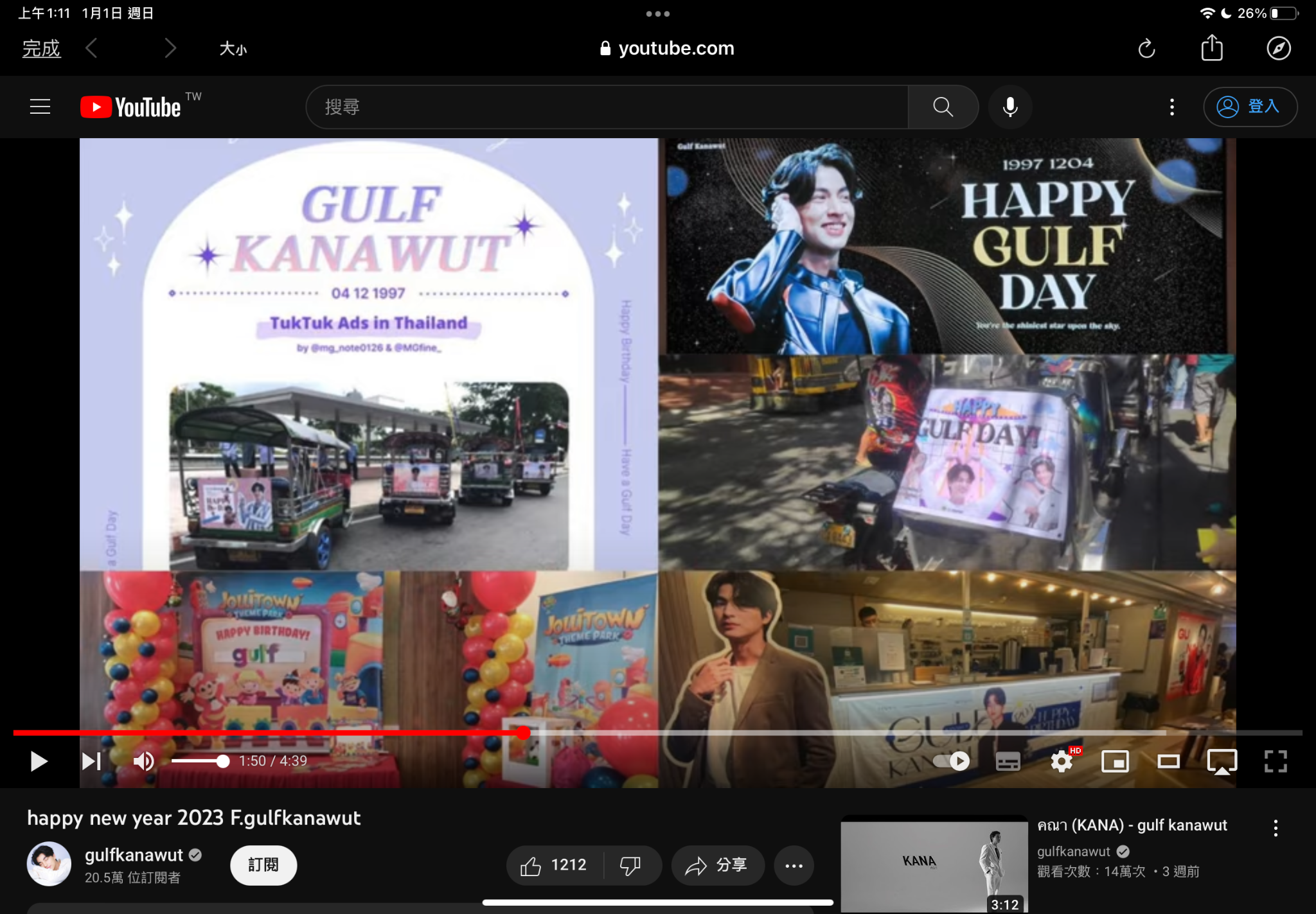This screenshot has height=914, width=1316.
Task: Select the video title text
Action: 193,818
